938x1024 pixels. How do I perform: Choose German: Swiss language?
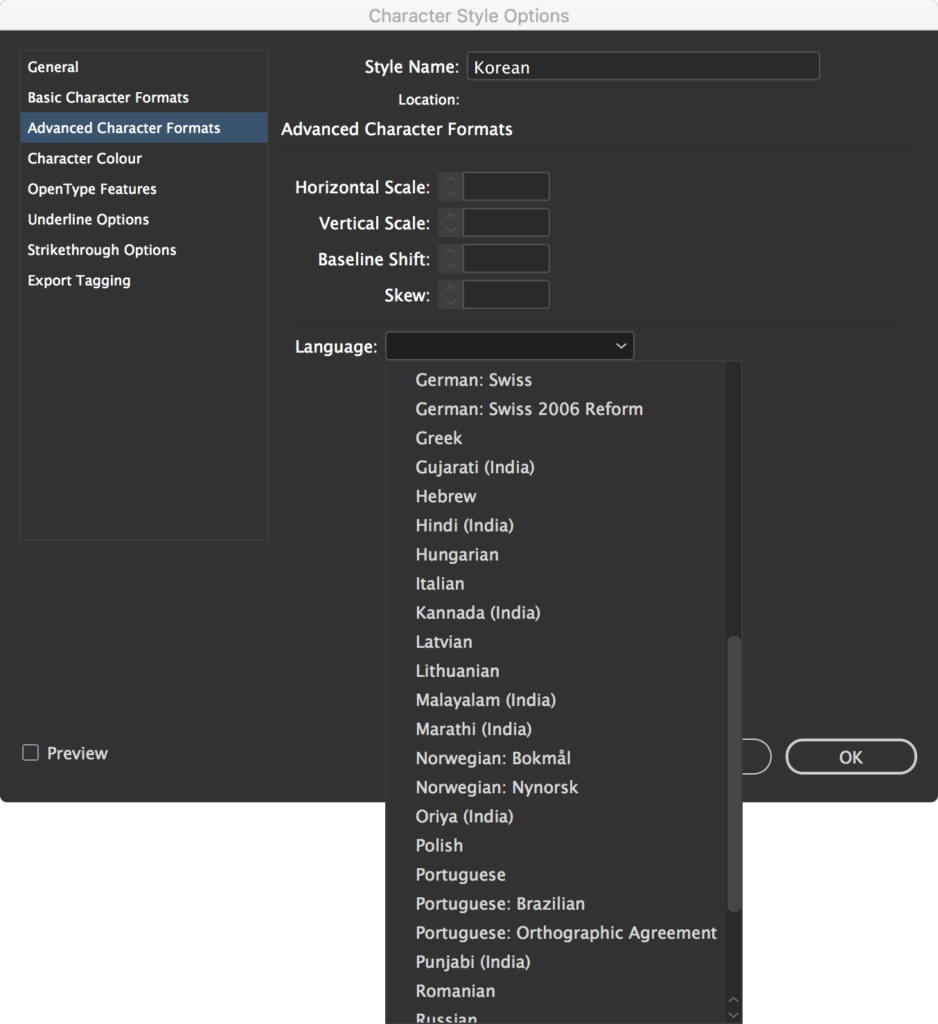point(556,379)
